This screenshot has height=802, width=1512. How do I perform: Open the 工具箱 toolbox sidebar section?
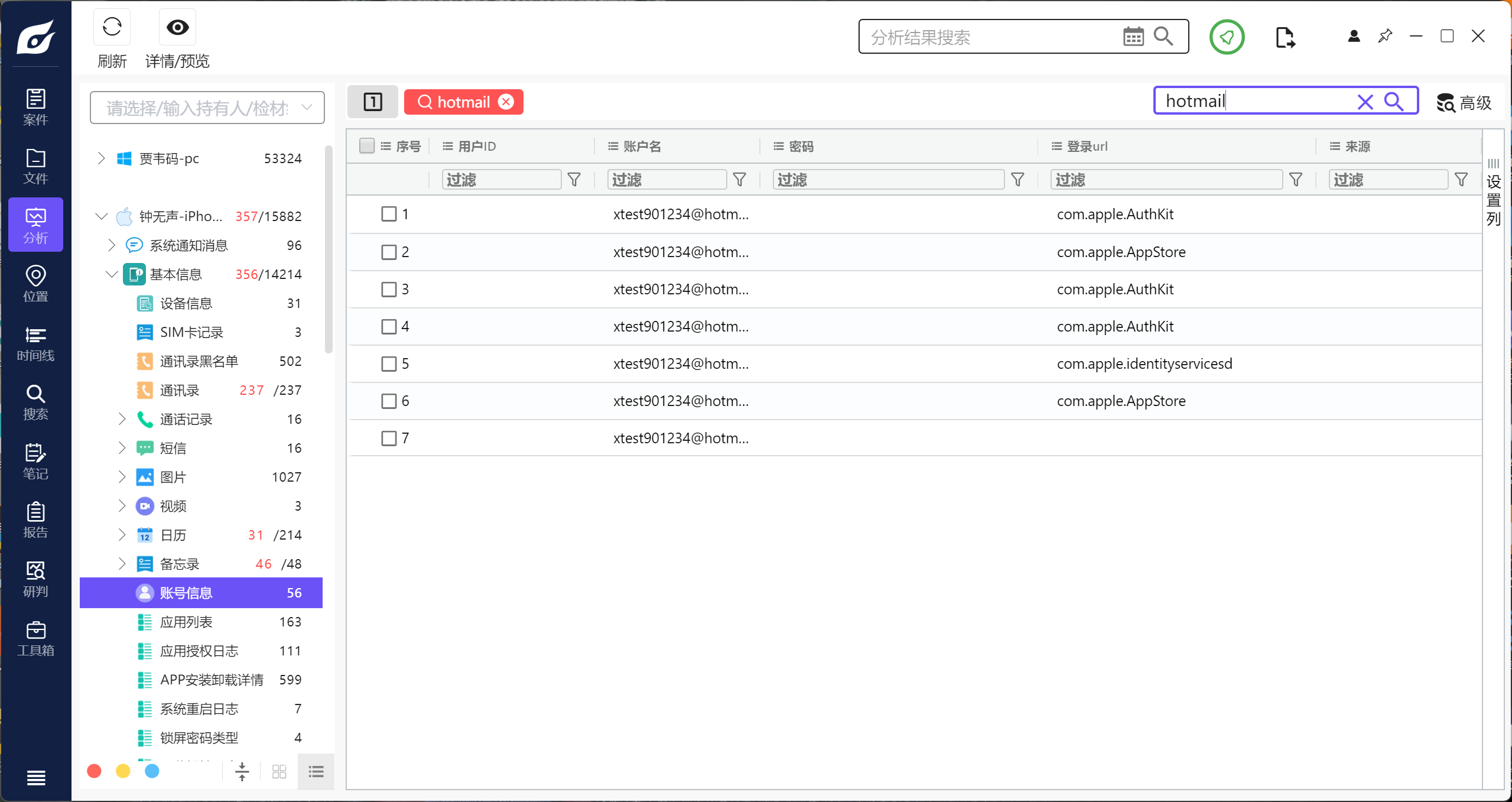click(x=35, y=638)
